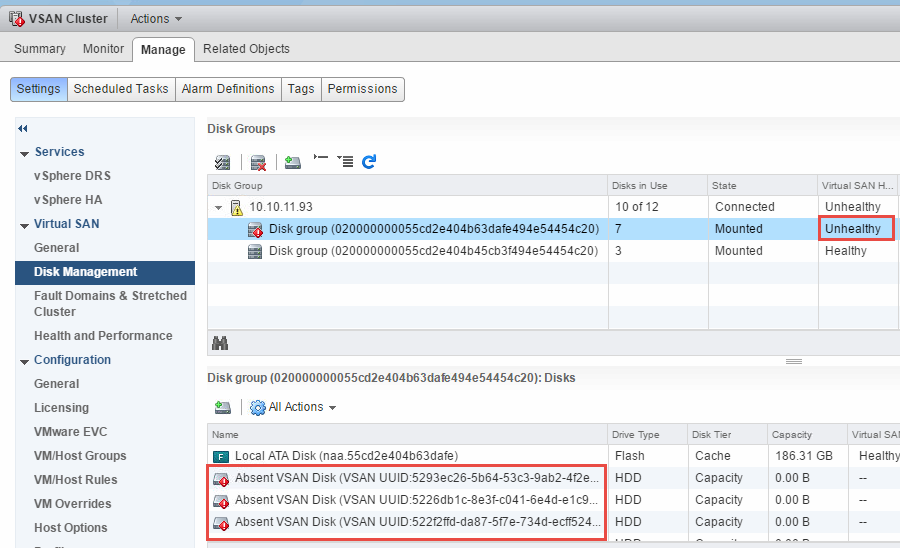
Task: Open the Alarm Definitions sub-tab
Action: pos(228,89)
